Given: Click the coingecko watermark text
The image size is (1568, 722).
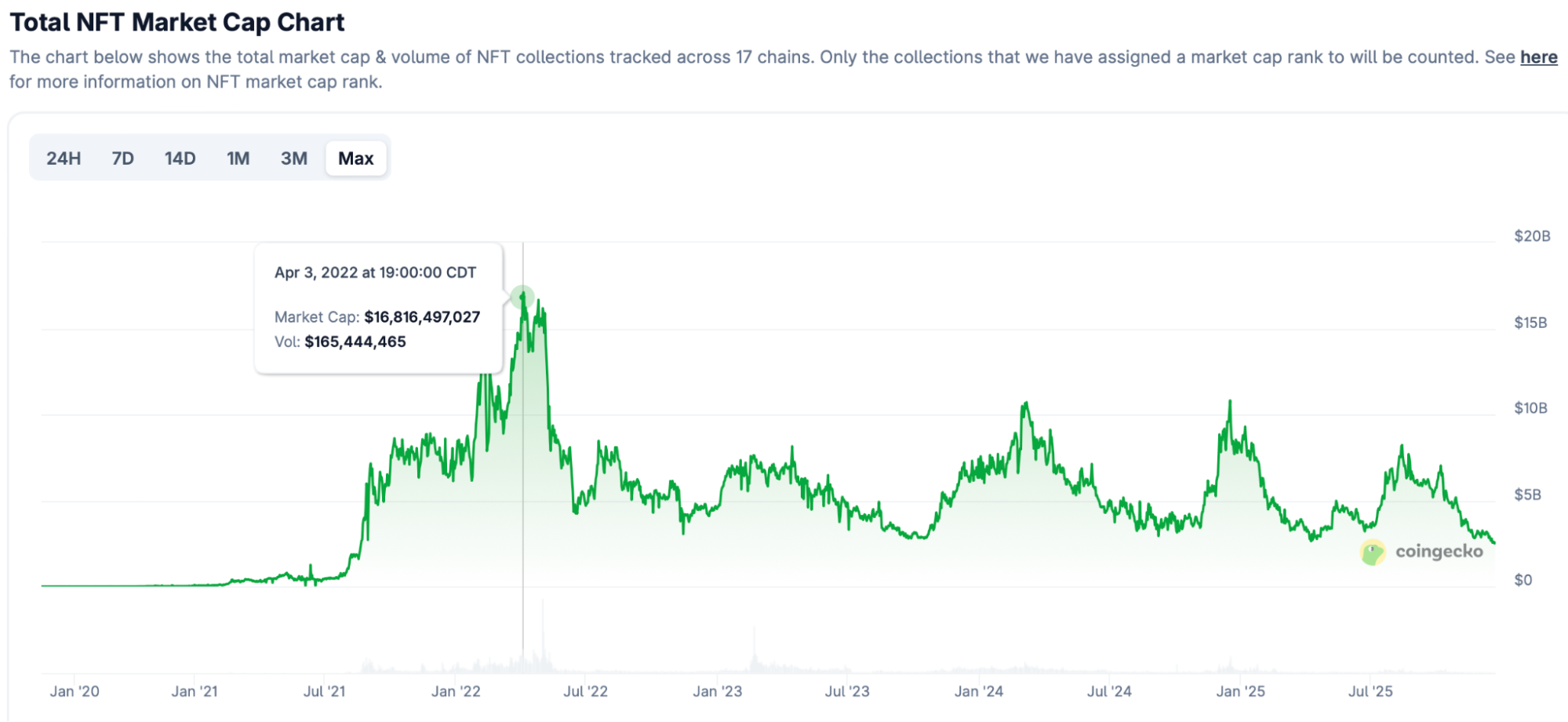Looking at the screenshot, I should (1439, 552).
